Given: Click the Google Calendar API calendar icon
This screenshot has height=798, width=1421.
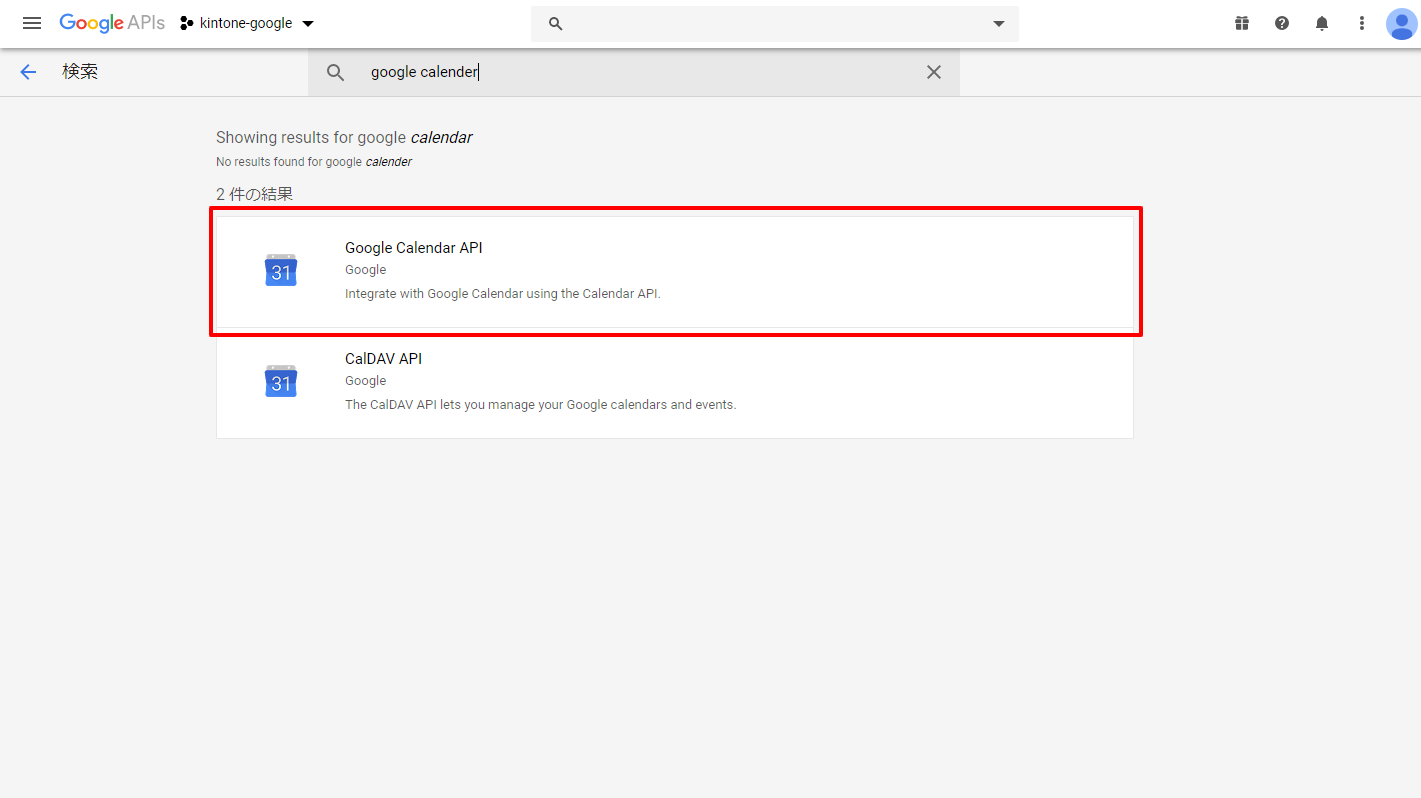Looking at the screenshot, I should 281,271.
